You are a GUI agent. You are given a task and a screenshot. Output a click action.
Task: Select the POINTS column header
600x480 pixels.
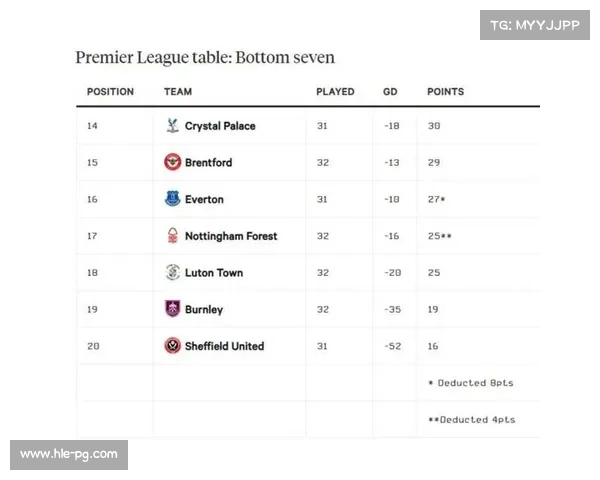pyautogui.click(x=445, y=92)
